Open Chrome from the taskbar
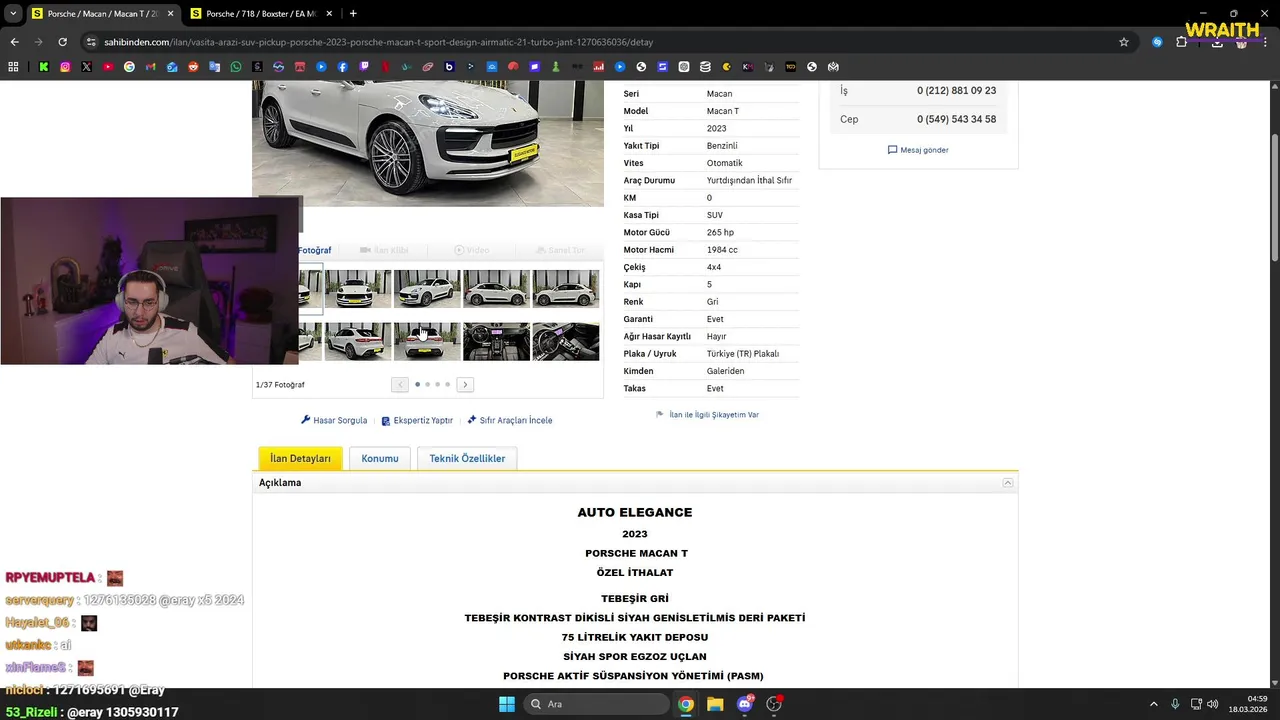The height and width of the screenshot is (720, 1280). point(686,704)
